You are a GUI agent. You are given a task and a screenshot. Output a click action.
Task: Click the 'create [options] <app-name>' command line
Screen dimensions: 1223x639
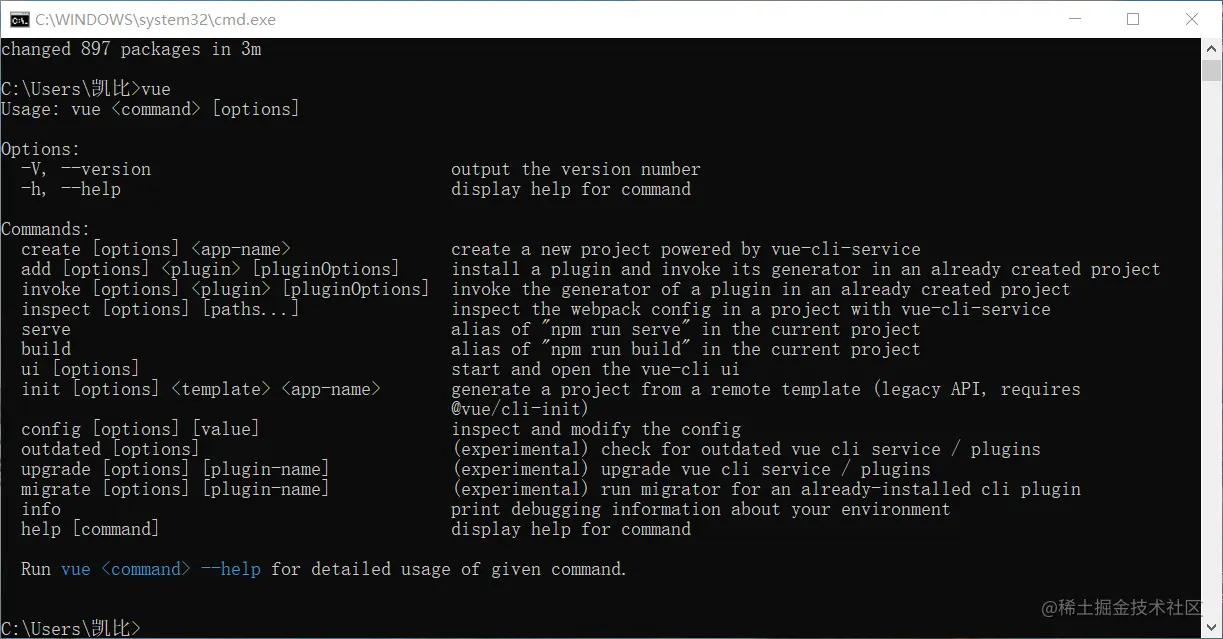point(156,249)
